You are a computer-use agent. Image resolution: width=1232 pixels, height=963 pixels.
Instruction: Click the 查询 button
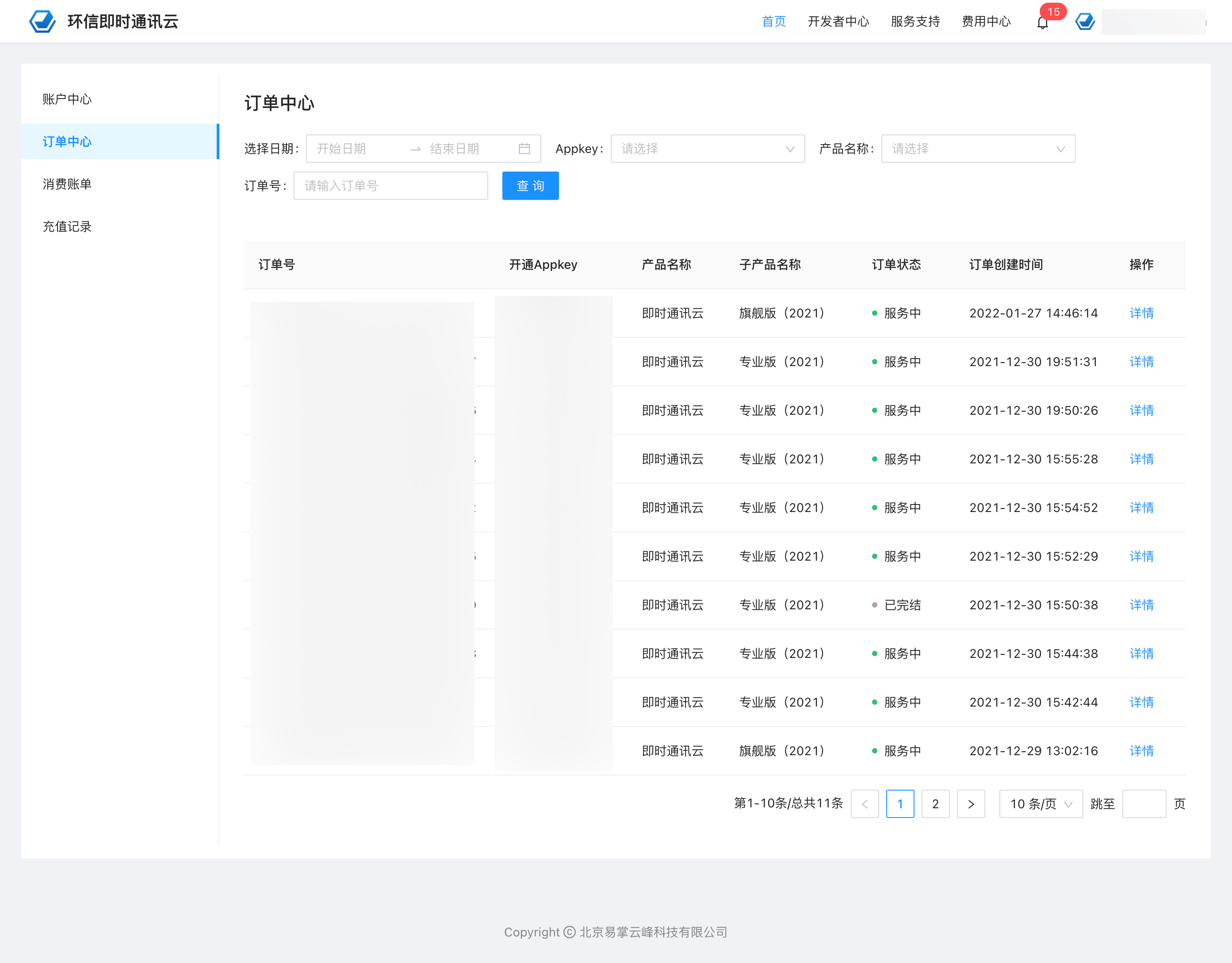tap(530, 186)
